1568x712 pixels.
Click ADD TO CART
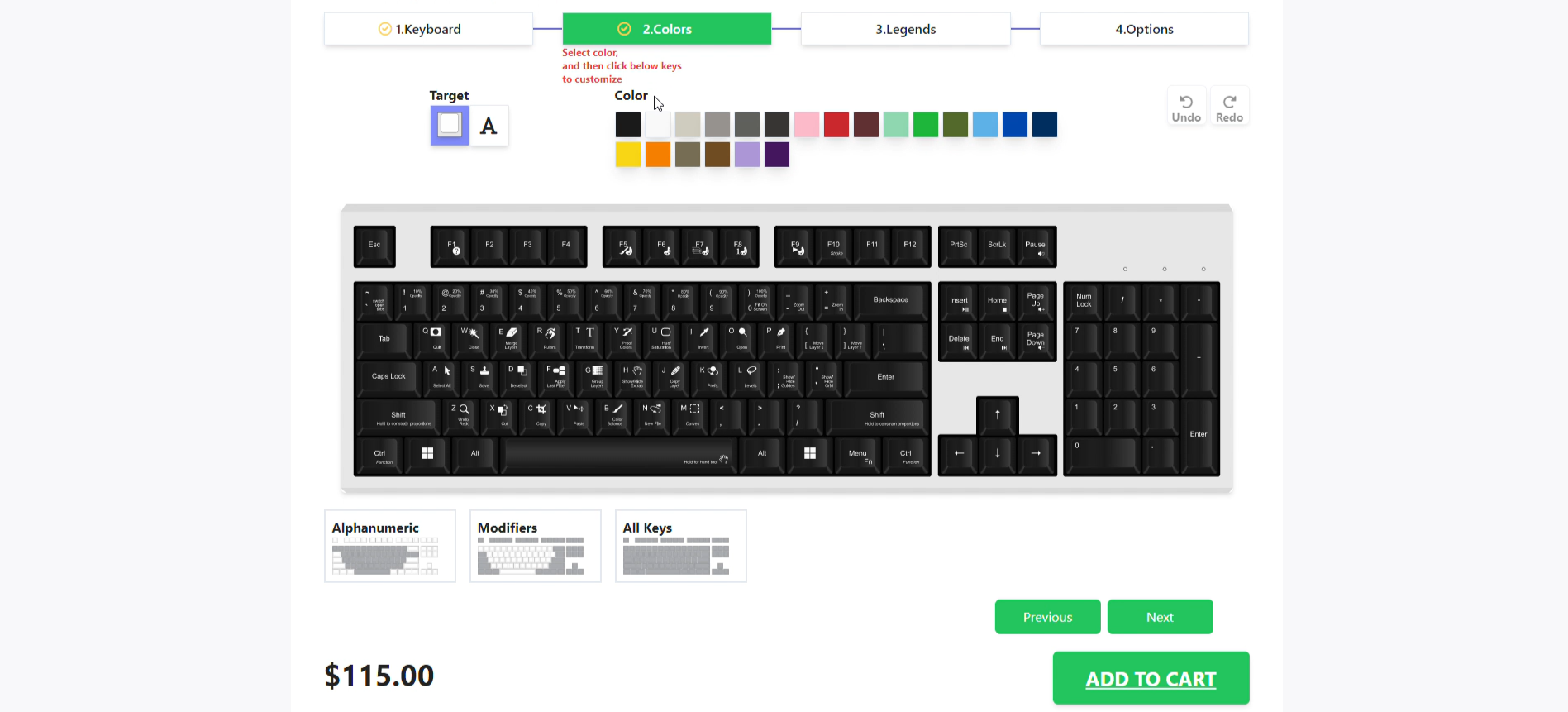click(x=1151, y=678)
